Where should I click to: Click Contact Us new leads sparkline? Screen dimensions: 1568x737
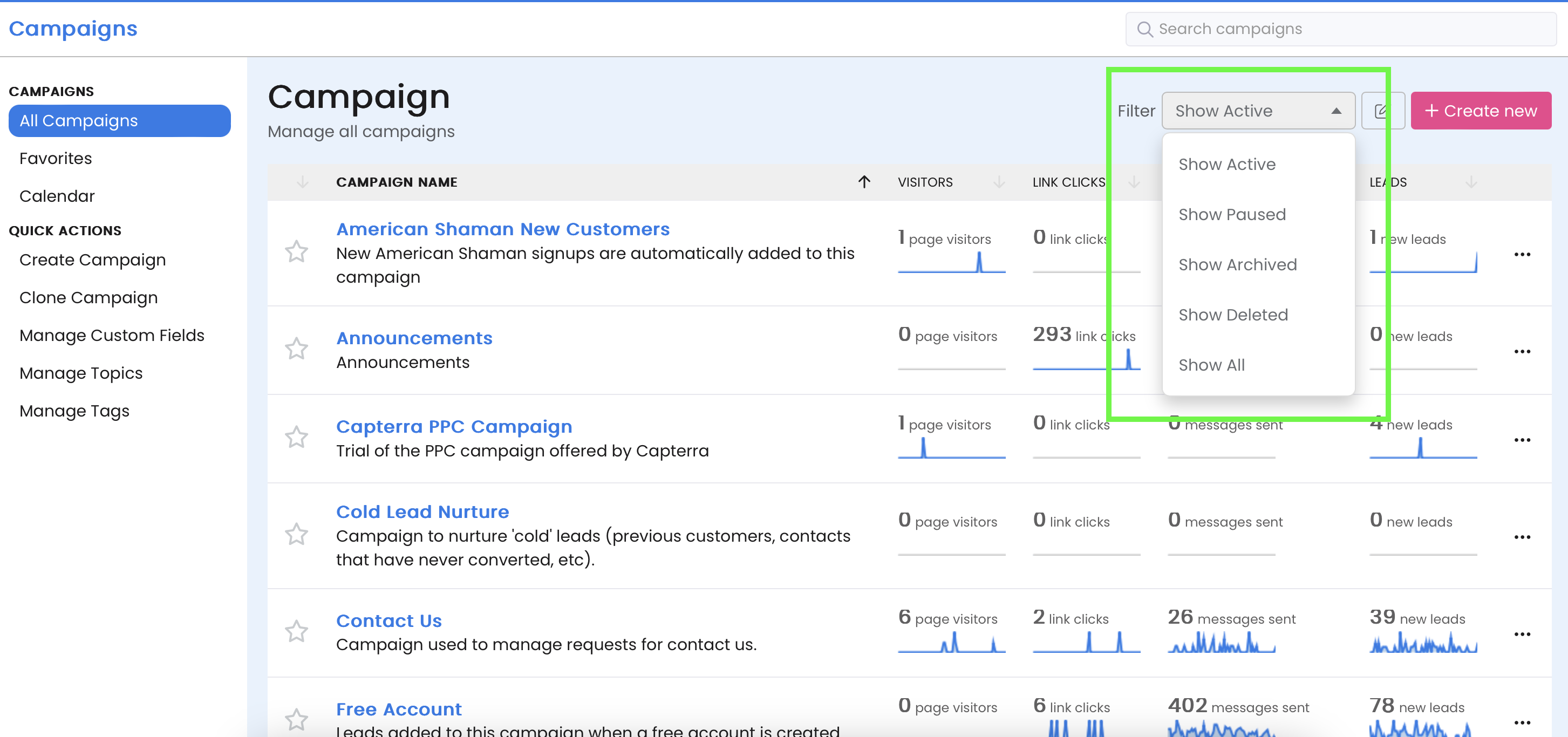[x=1423, y=642]
